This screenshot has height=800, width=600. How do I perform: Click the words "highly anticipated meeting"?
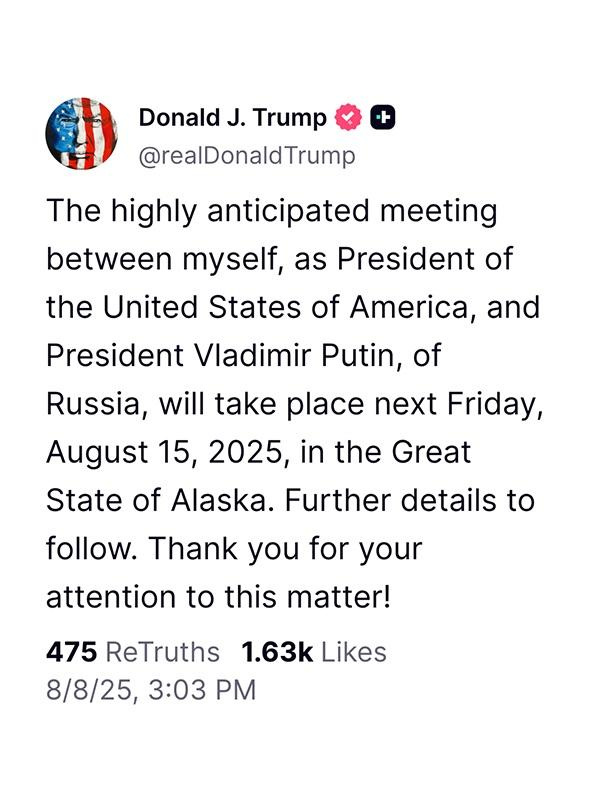click(305, 212)
